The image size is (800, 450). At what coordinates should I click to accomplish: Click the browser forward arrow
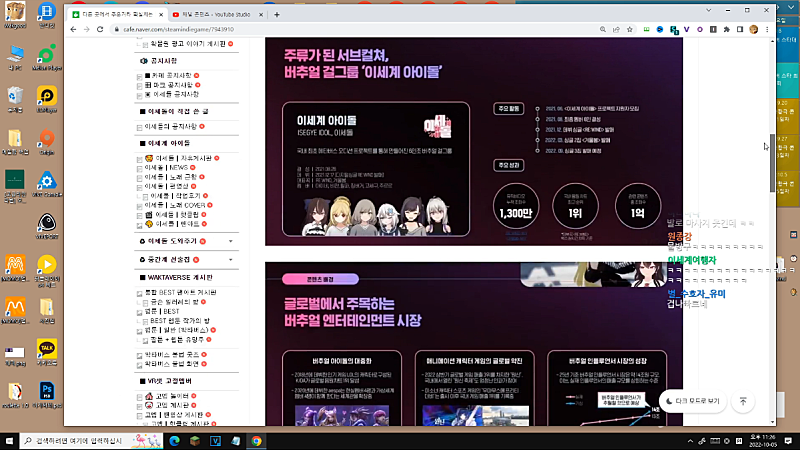[x=87, y=30]
